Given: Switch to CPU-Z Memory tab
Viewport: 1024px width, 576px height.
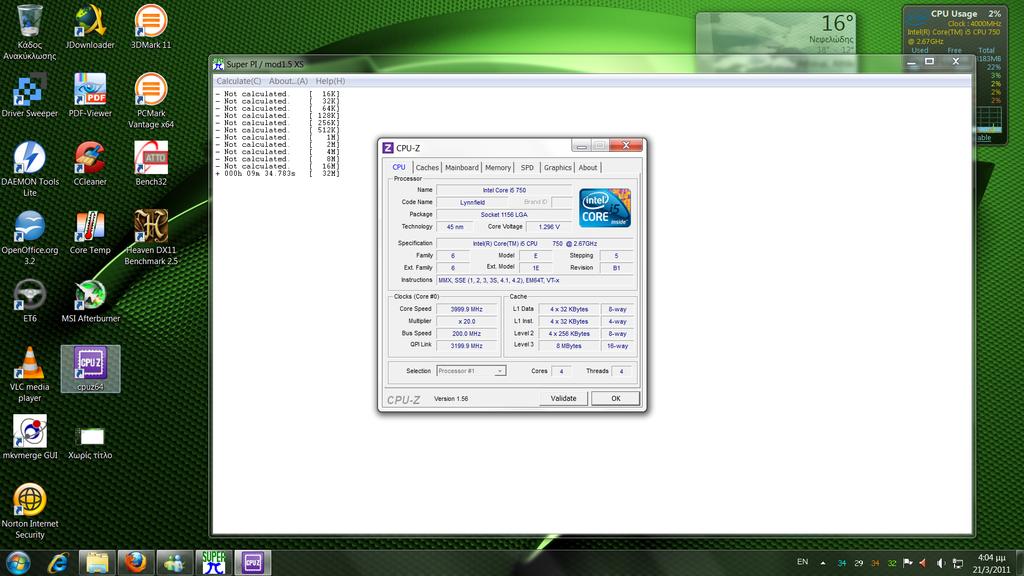Looking at the screenshot, I should tap(498, 168).
